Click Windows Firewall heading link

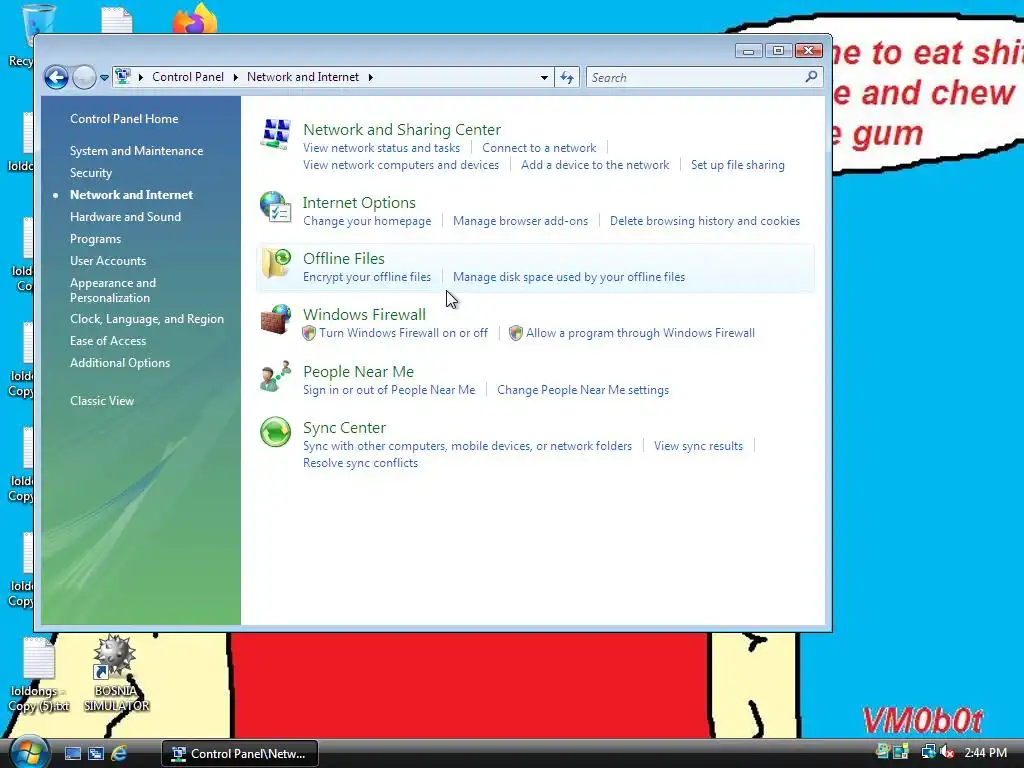coord(364,315)
